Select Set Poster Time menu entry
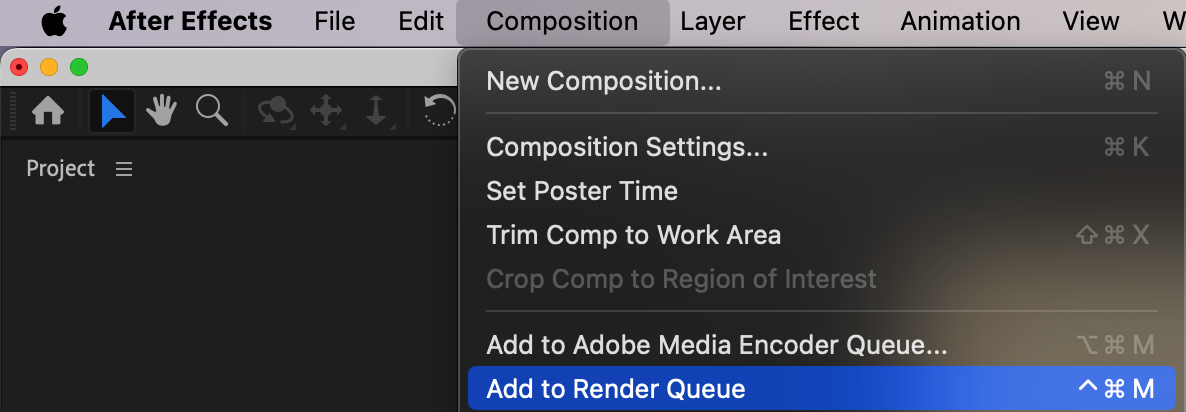Viewport: 1186px width, 412px height. (x=582, y=191)
